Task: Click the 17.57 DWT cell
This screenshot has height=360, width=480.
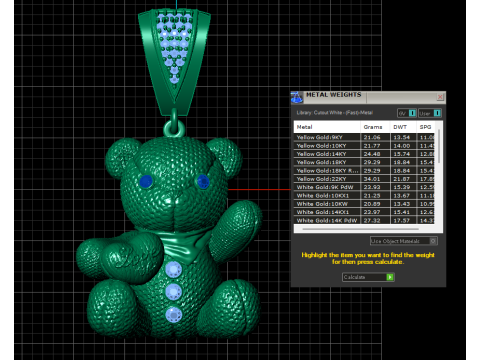Action: pos(403,220)
